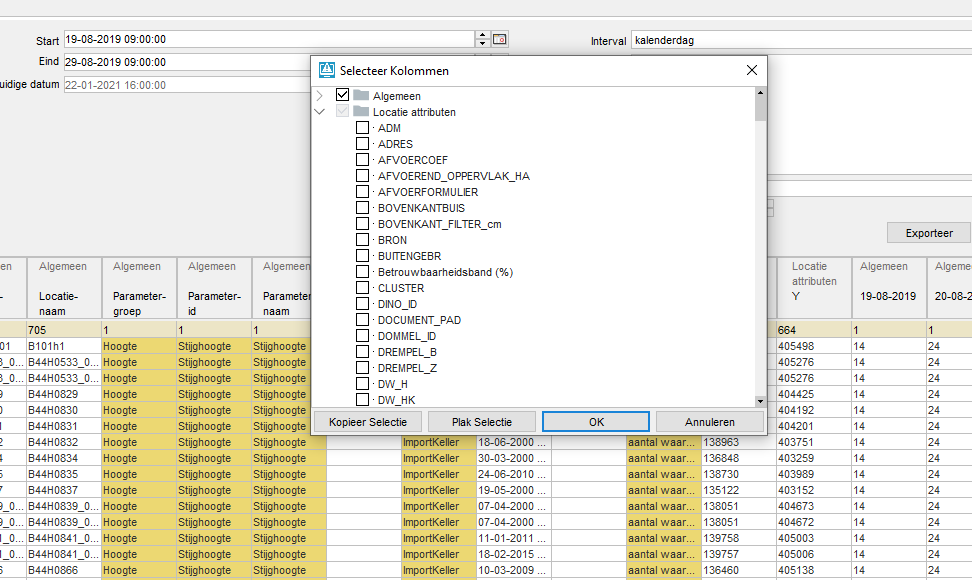Click the column list scrollbar thumb
This screenshot has width=972, height=580.
point(761,109)
